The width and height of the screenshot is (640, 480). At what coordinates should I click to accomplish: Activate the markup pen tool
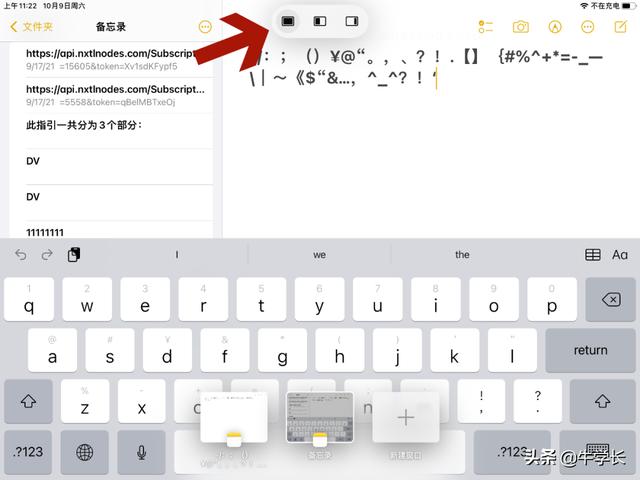click(x=555, y=27)
